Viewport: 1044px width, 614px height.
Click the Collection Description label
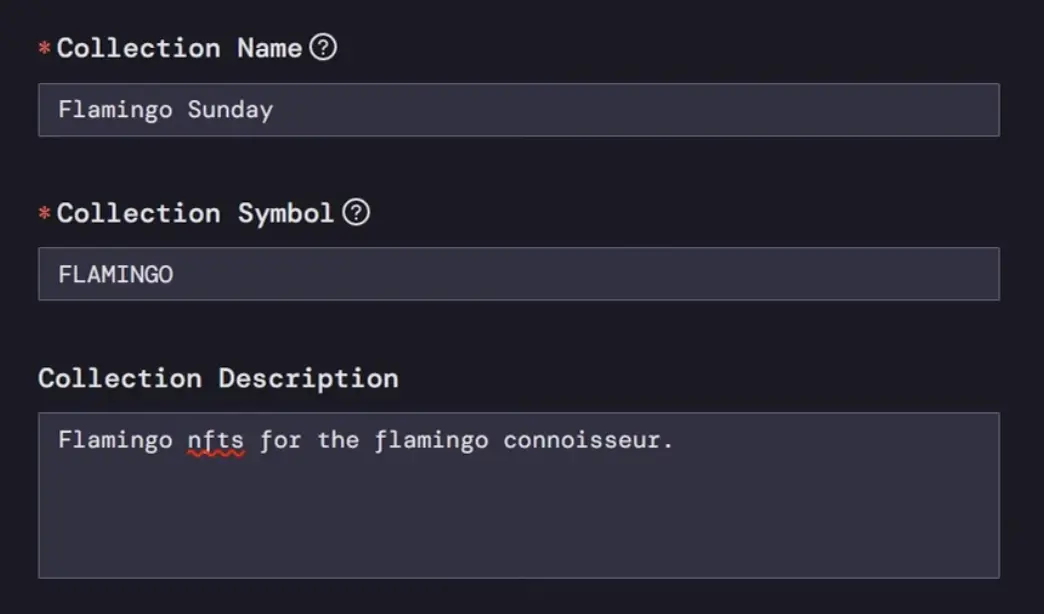point(217,378)
